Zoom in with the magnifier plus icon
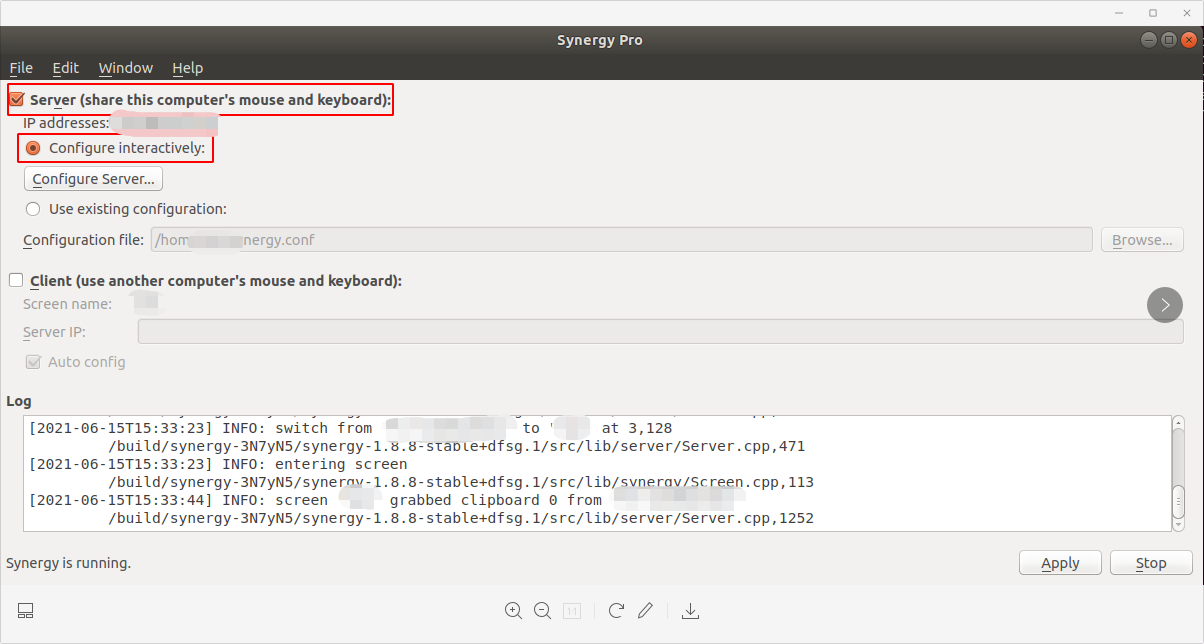 point(514,611)
